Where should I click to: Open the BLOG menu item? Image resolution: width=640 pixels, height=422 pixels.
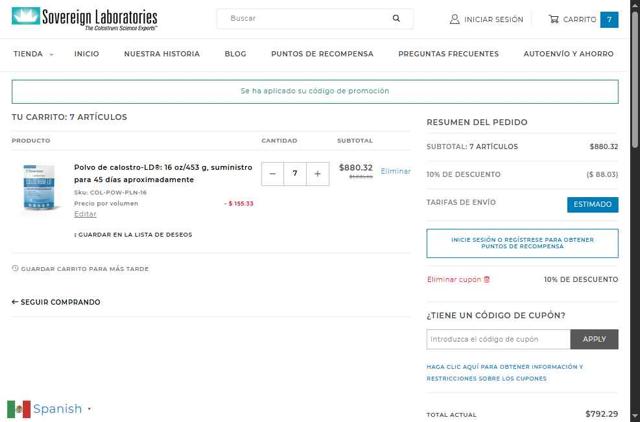point(236,54)
